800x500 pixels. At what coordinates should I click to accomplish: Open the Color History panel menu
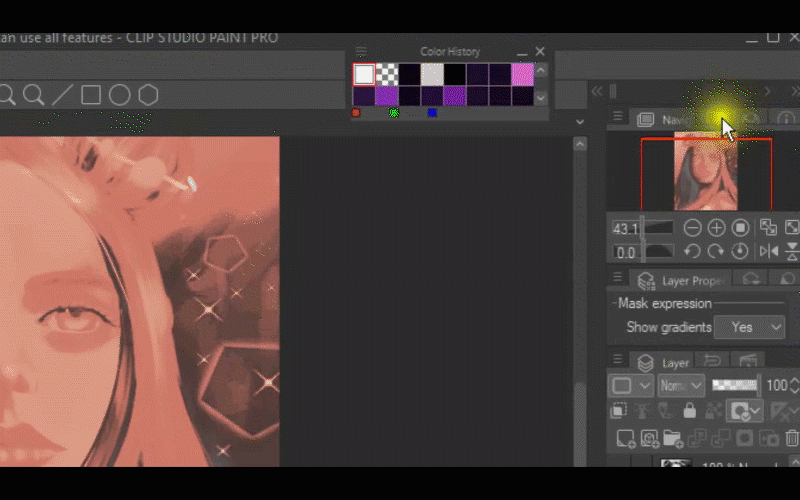click(361, 52)
